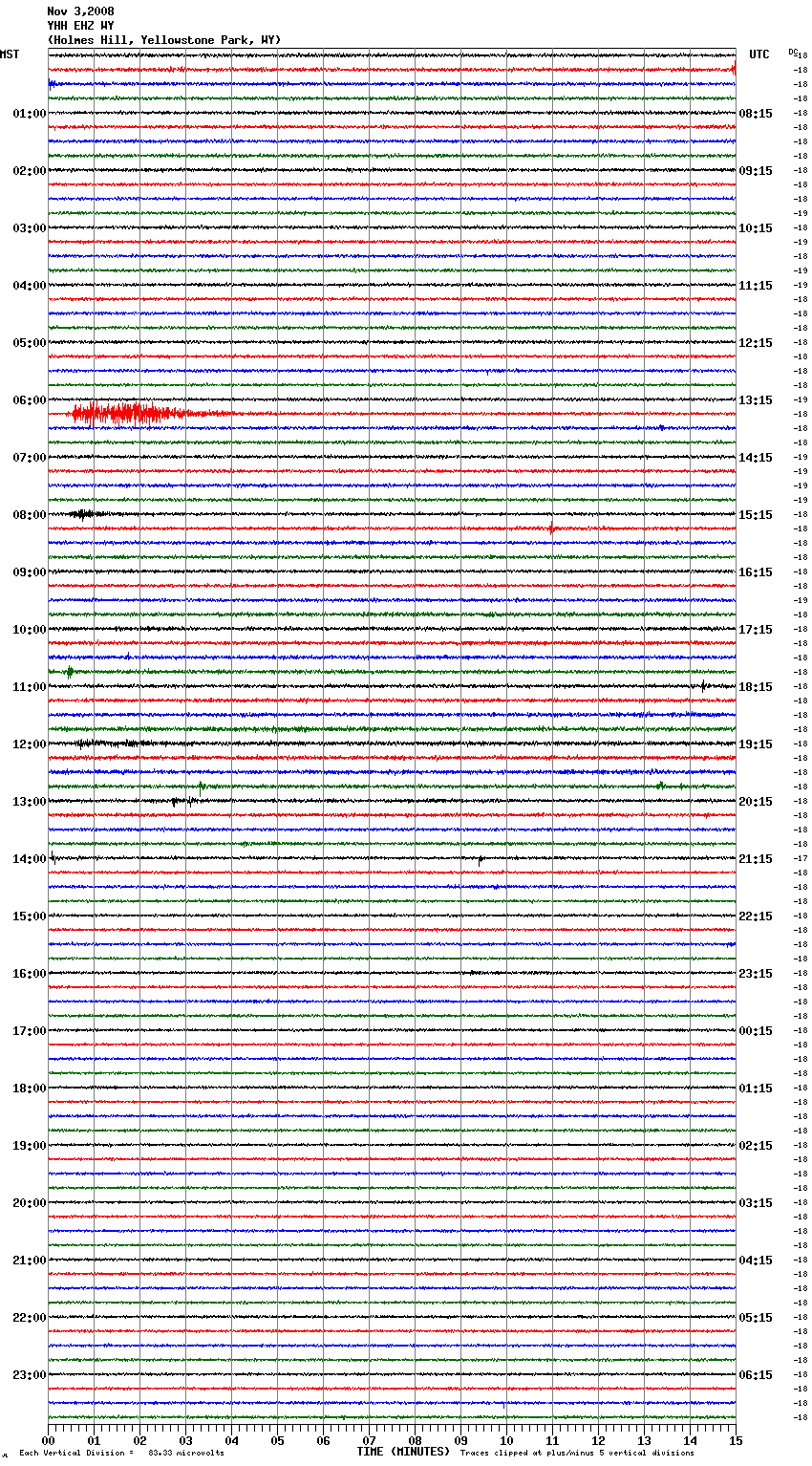Click the "16:15" UTC row label
812x1466 pixels.
point(756,572)
